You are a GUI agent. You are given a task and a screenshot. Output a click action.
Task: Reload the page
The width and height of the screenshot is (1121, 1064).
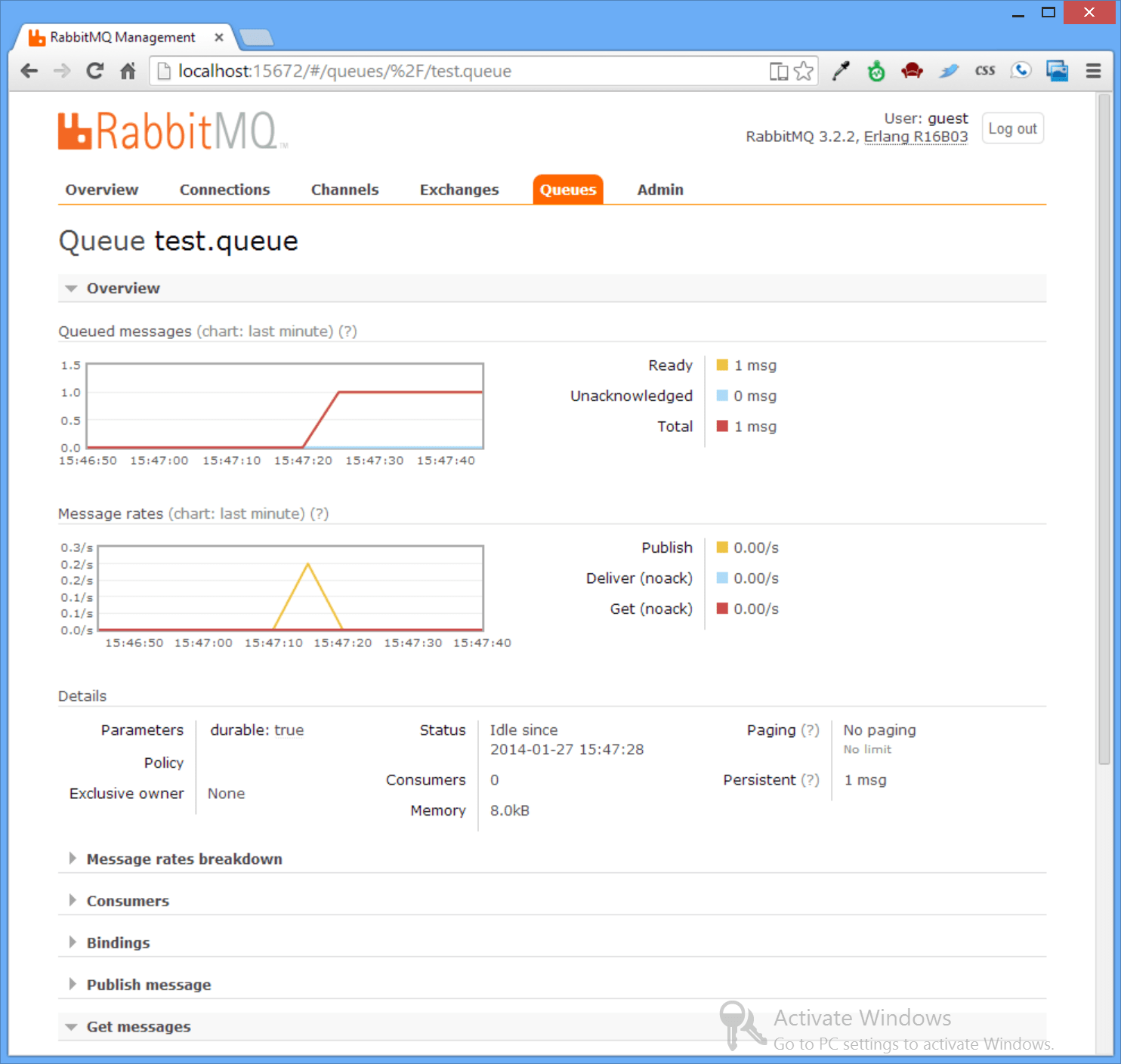94,70
